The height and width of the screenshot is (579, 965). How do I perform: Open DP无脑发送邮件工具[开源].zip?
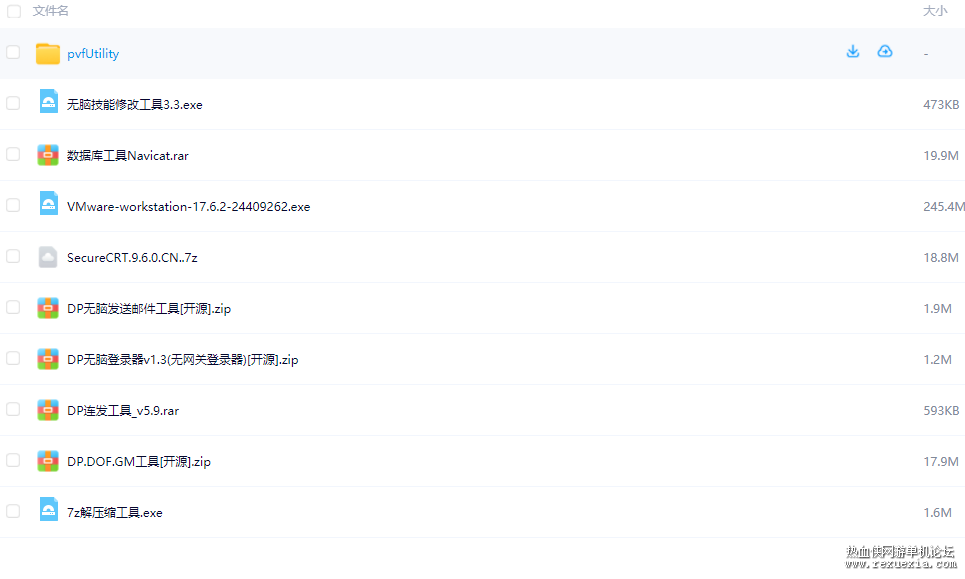(149, 309)
